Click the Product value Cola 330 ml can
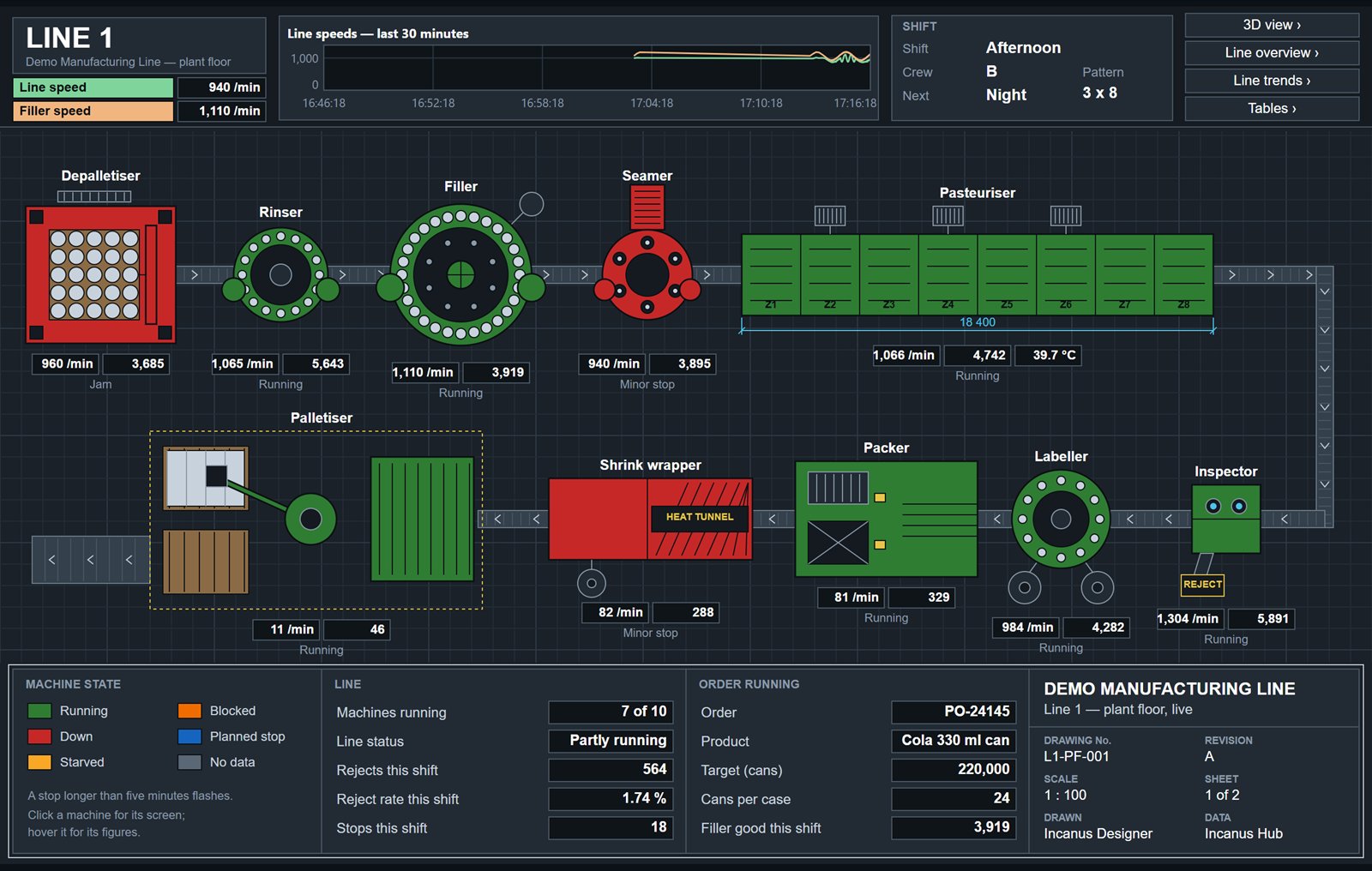The width and height of the screenshot is (1372, 871). (x=954, y=741)
